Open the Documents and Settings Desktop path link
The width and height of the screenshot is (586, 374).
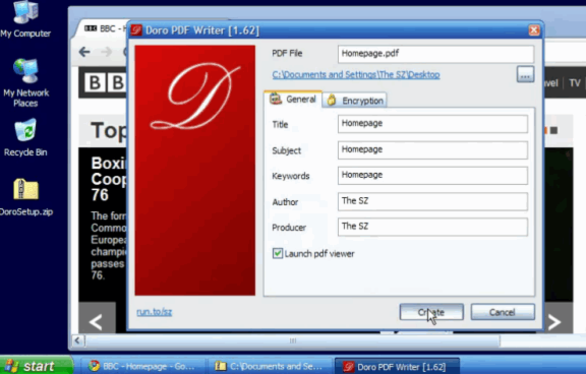[x=356, y=75]
